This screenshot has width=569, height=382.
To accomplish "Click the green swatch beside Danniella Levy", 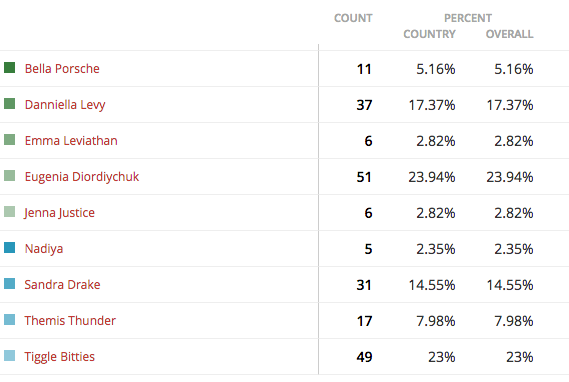I will [9, 103].
